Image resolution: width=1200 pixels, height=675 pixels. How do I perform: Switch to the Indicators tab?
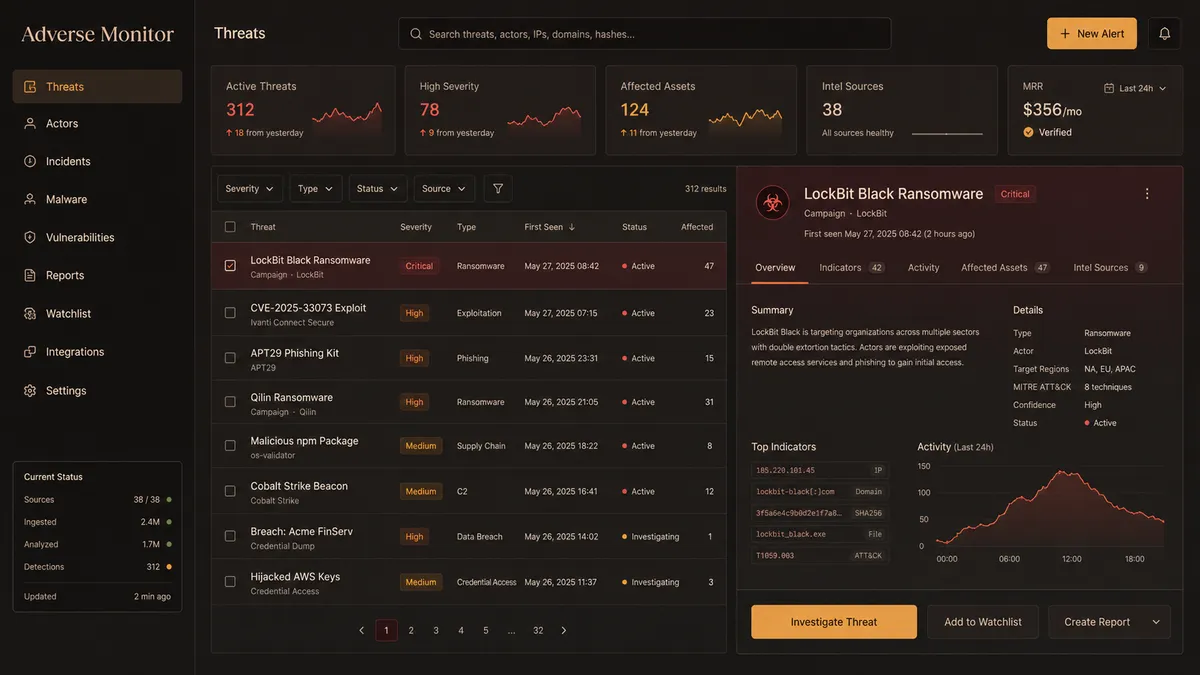pos(851,268)
